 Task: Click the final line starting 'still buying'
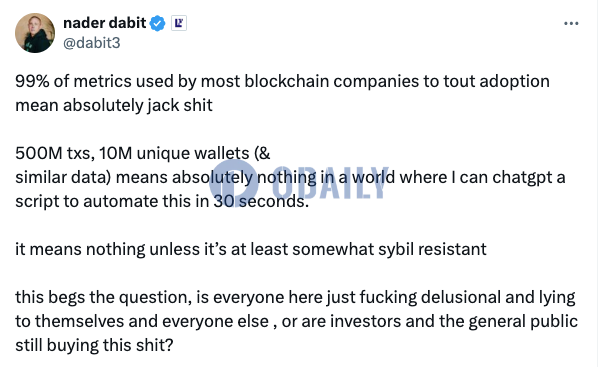[x=94, y=345]
